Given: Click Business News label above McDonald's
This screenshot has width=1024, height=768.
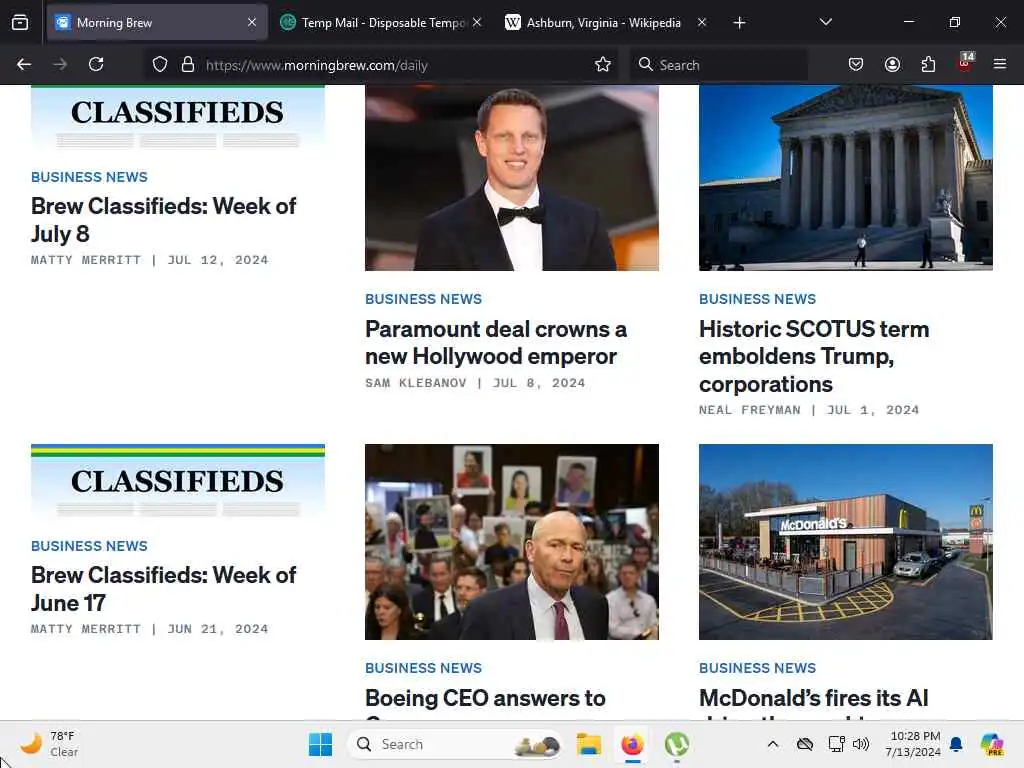Looking at the screenshot, I should pos(758,668).
